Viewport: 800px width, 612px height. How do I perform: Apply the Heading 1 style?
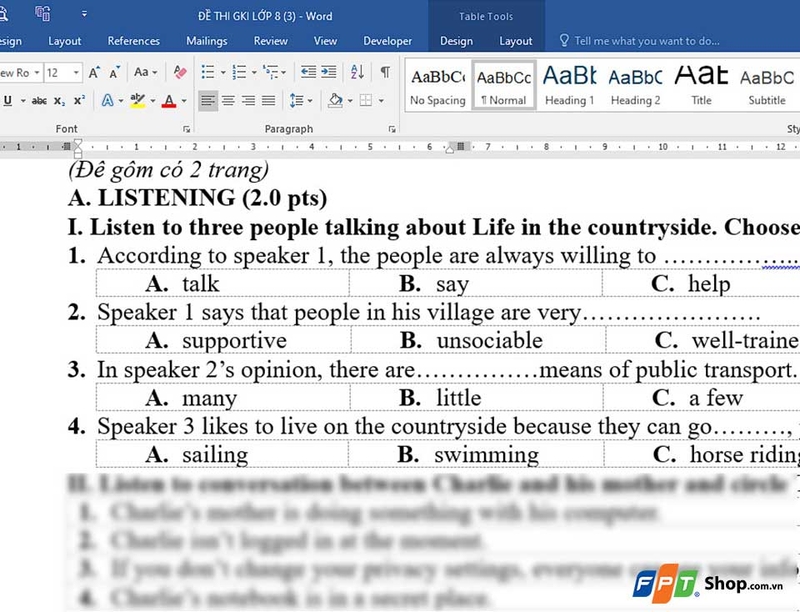click(x=569, y=86)
